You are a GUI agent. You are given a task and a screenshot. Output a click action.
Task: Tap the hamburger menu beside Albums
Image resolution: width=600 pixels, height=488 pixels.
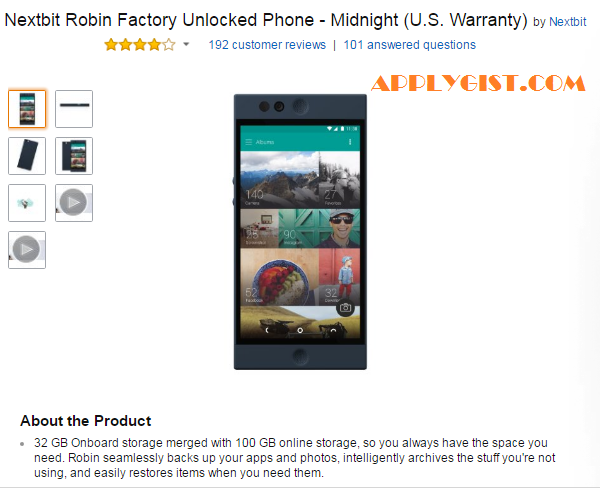pos(248,142)
